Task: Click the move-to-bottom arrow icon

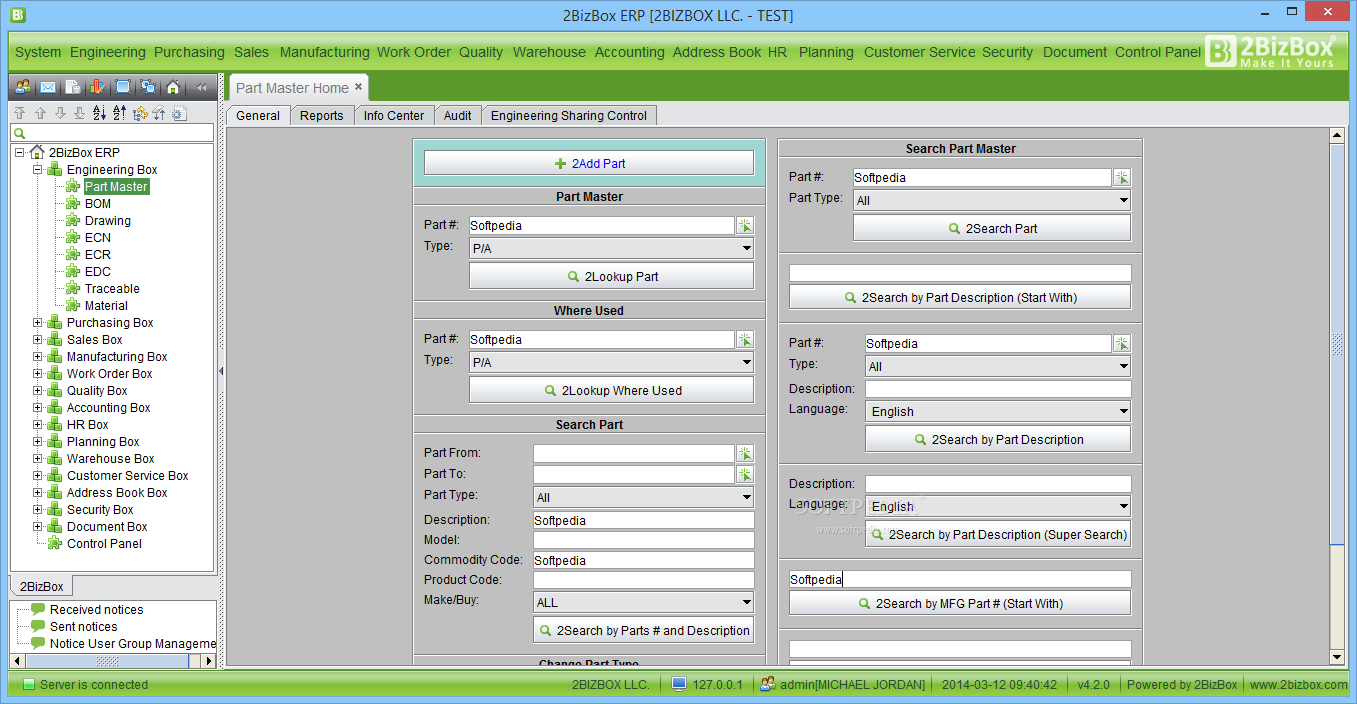Action: point(80,113)
